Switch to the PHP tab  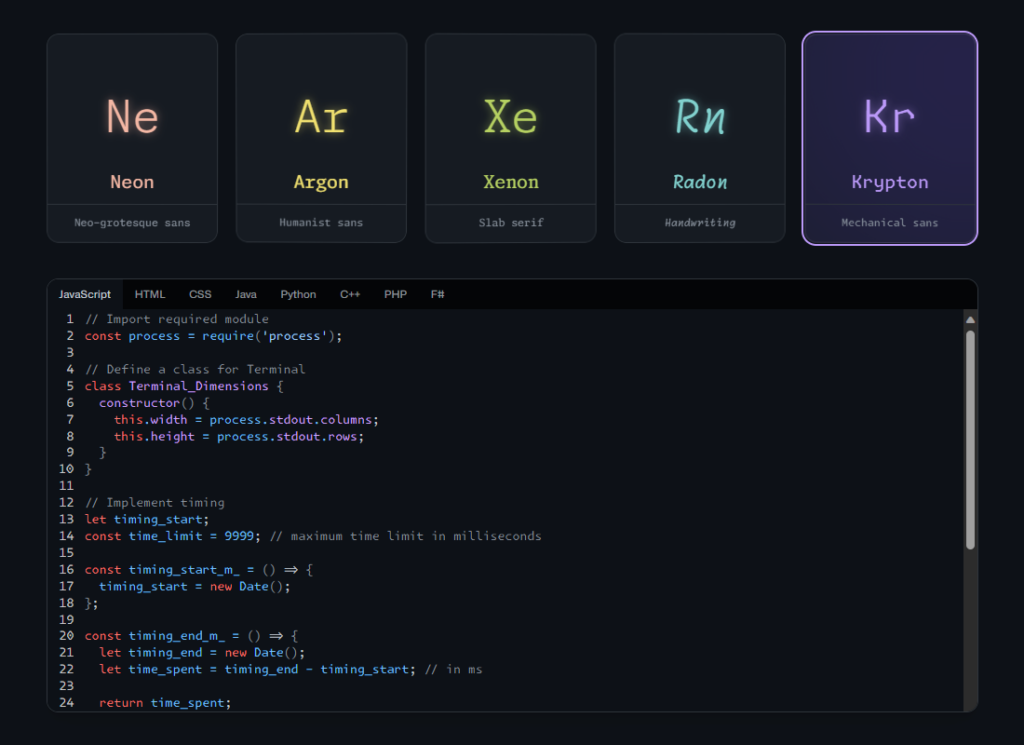coord(395,294)
